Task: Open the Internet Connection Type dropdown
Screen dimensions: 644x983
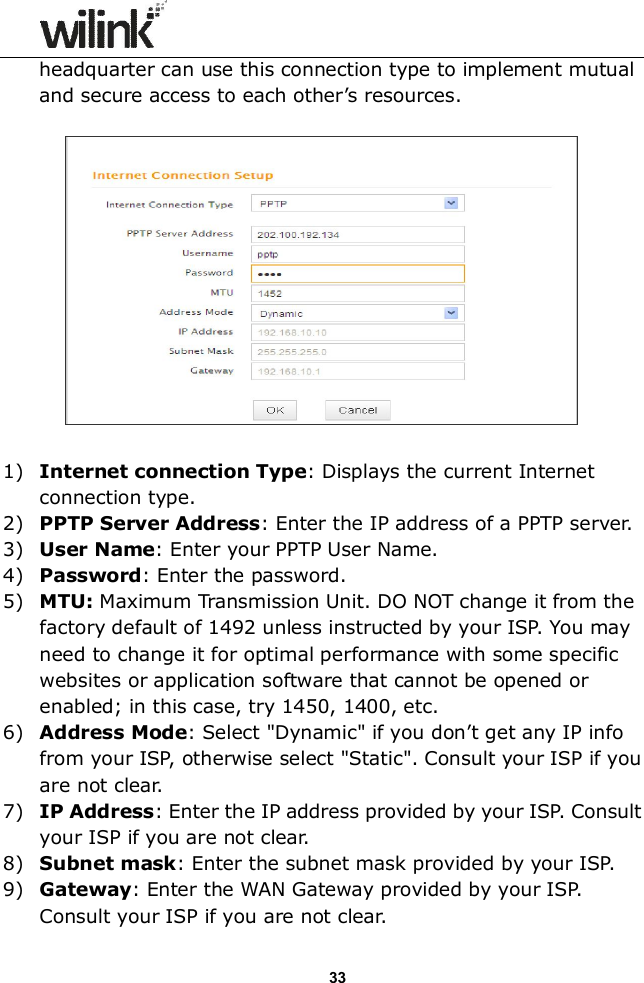Action: (x=356, y=202)
